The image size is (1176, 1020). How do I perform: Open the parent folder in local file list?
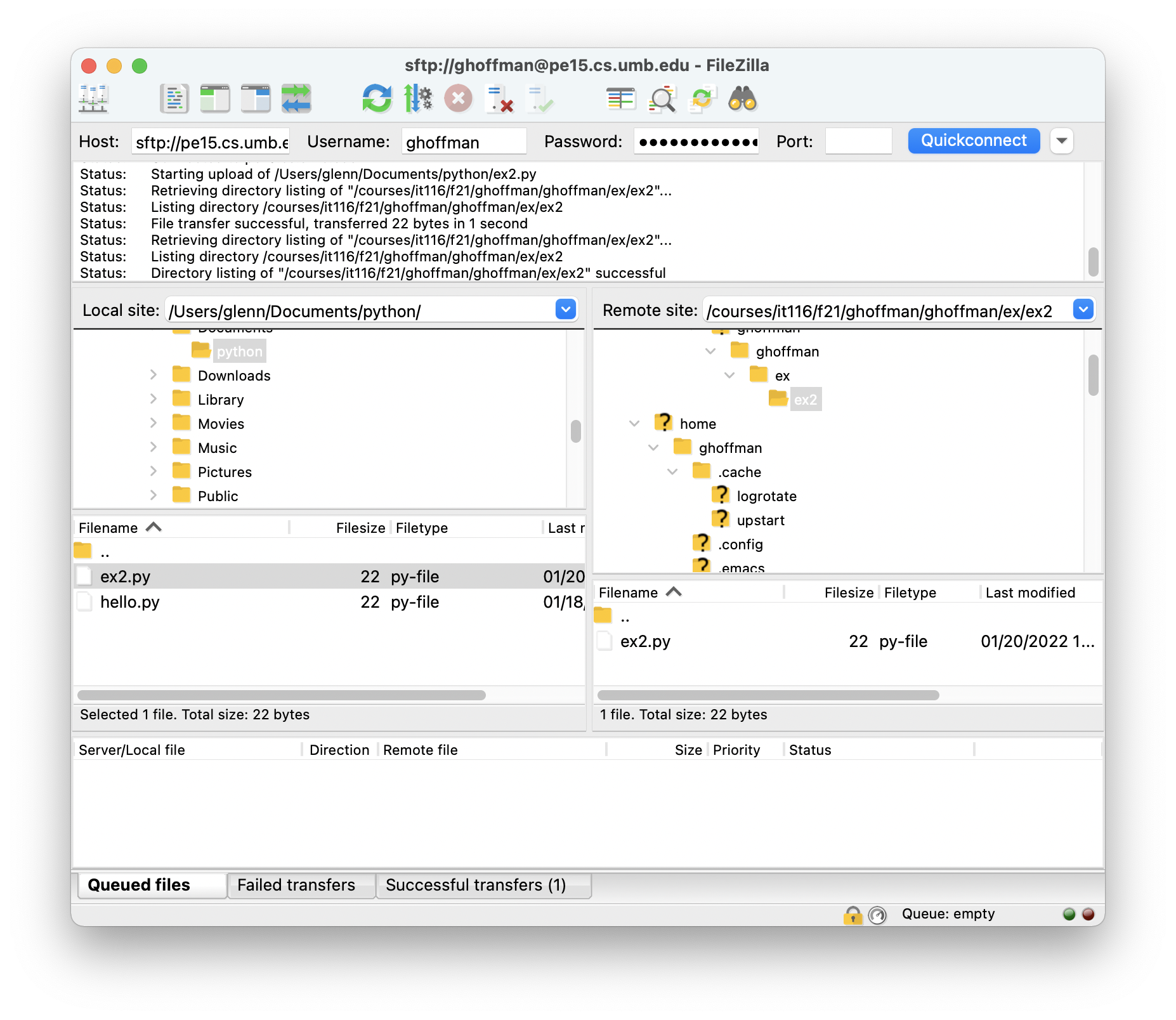[329, 551]
